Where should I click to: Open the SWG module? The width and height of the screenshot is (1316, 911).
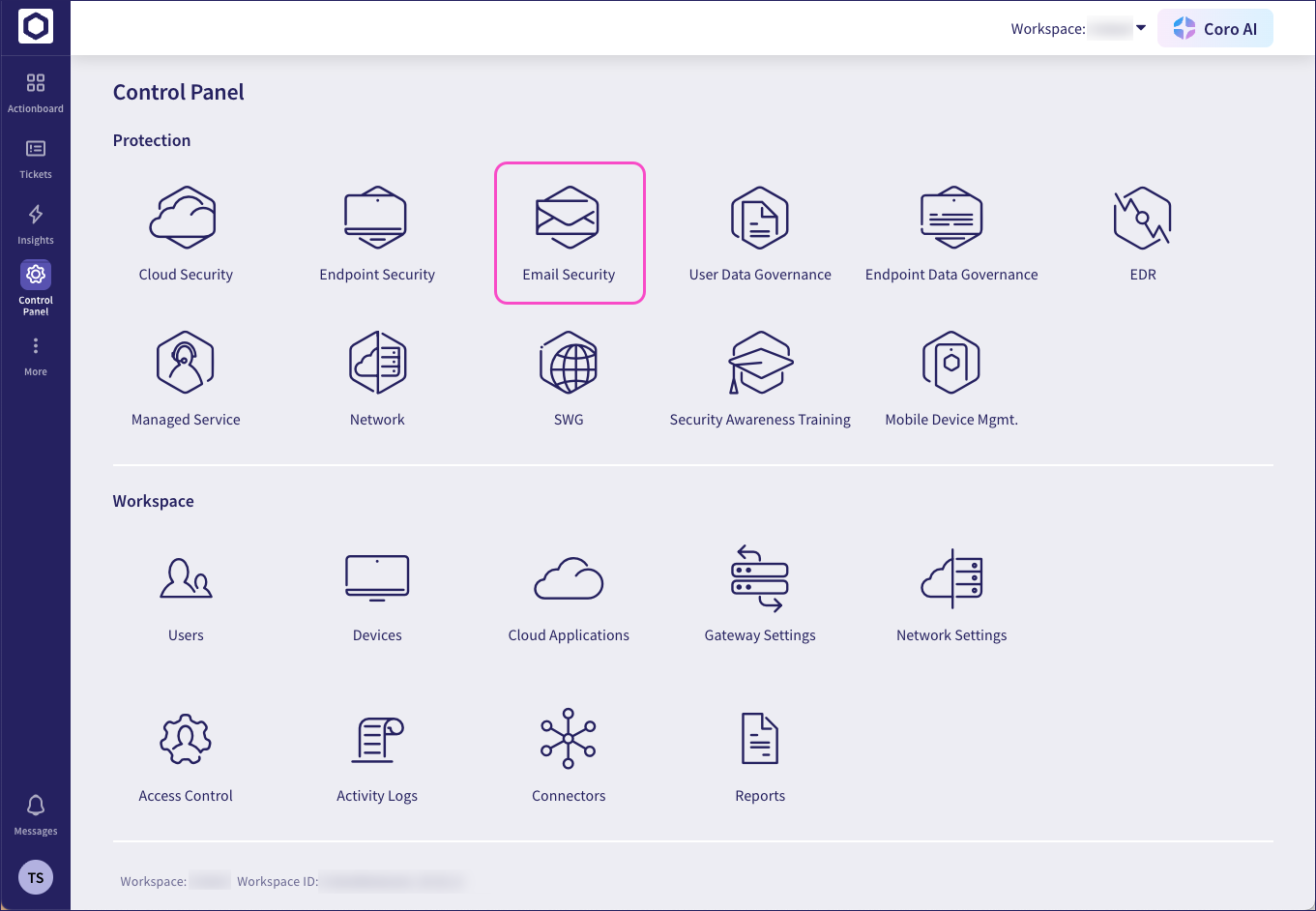click(569, 377)
